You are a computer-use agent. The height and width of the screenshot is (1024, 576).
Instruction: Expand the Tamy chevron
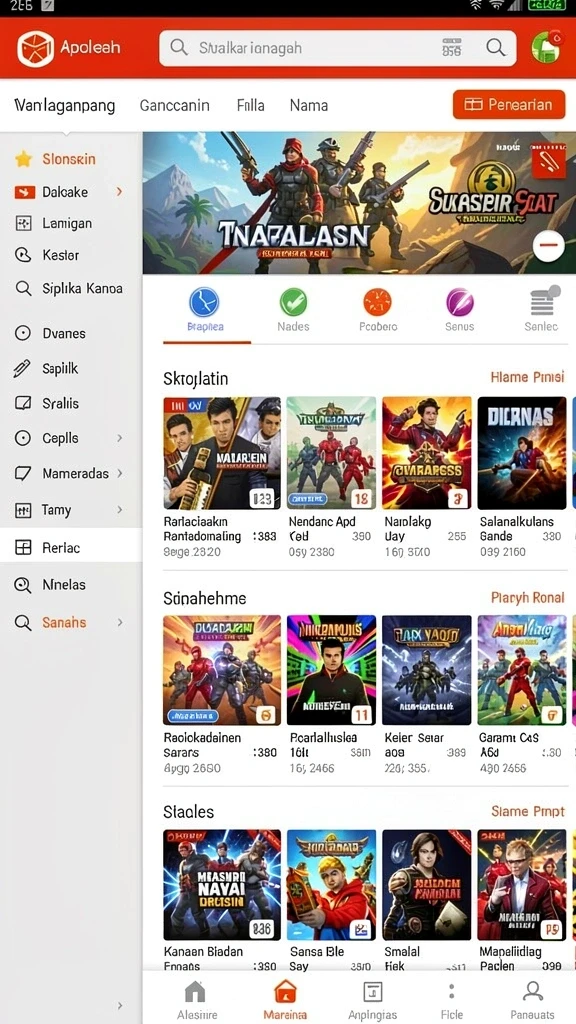tap(120, 509)
